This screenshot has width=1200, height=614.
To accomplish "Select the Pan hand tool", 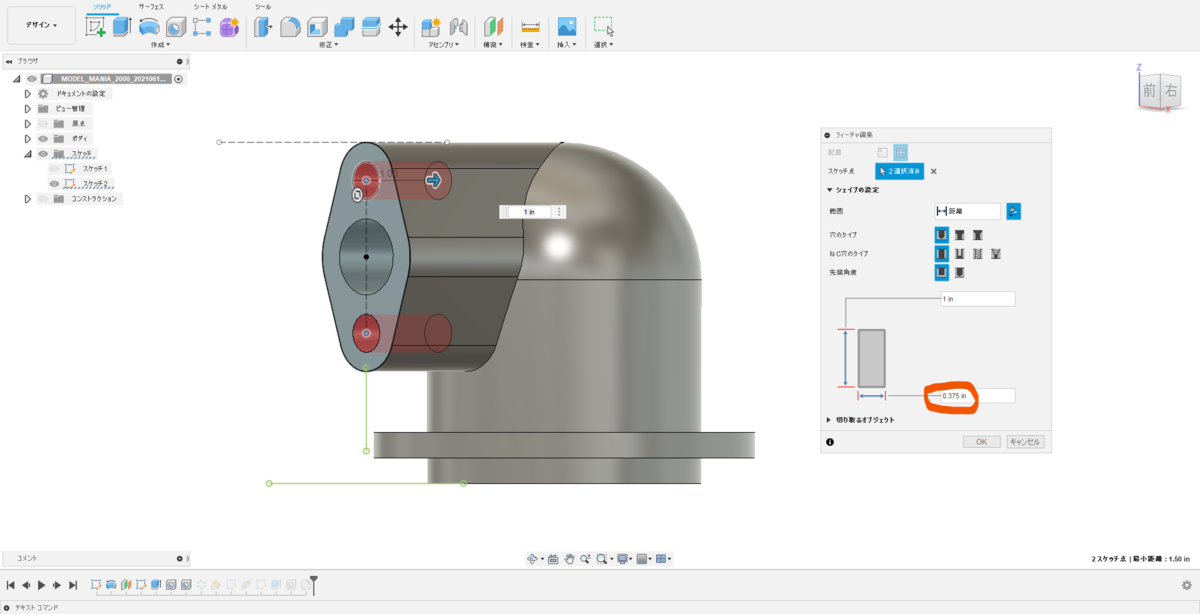I will pyautogui.click(x=569, y=559).
